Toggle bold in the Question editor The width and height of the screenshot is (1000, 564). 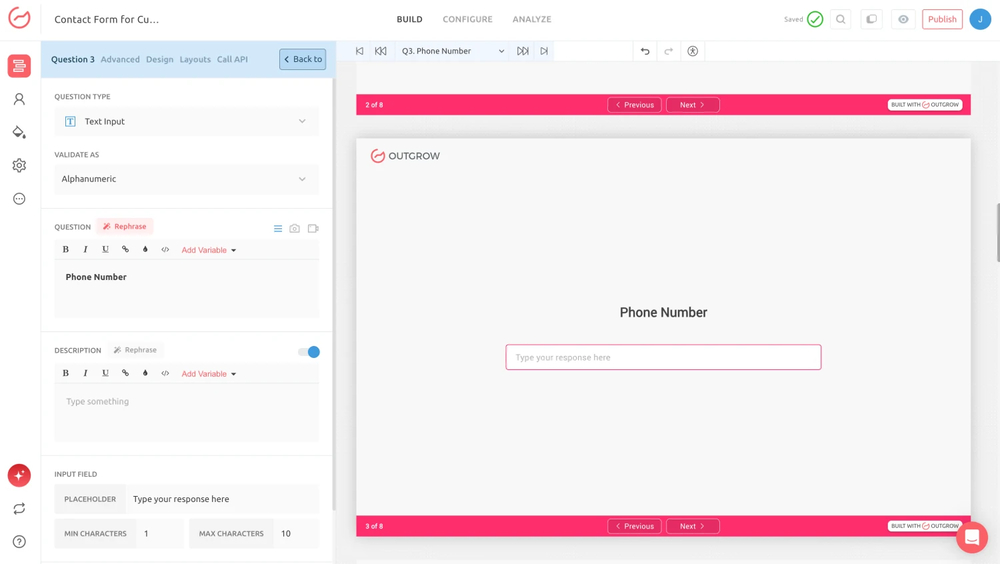pyautogui.click(x=66, y=250)
